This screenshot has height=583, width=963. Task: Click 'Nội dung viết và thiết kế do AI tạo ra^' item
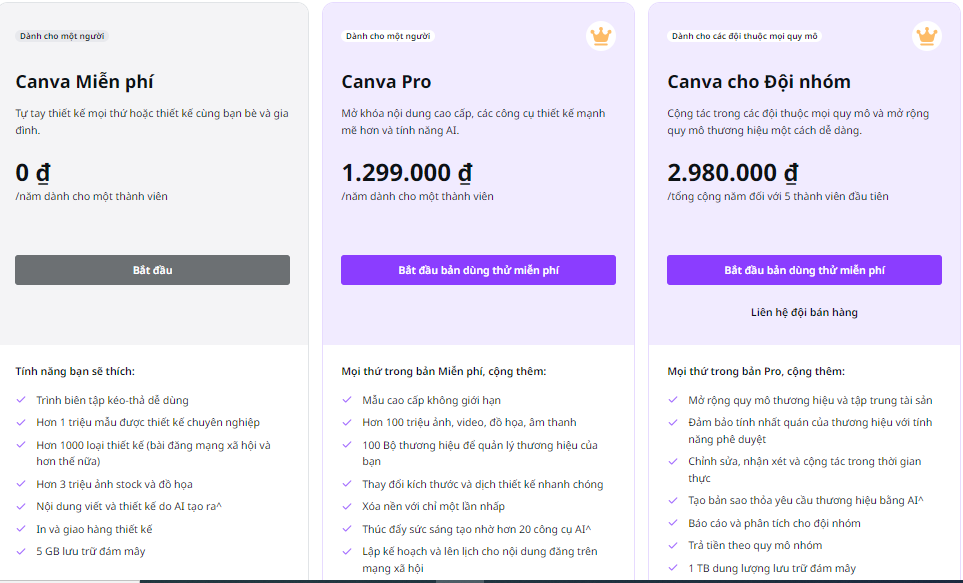coord(129,506)
